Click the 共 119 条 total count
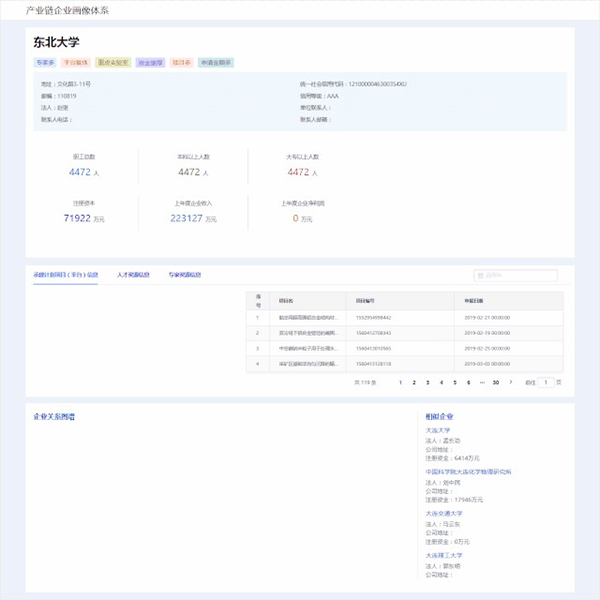Viewport: 600px width, 600px height. coord(365,382)
